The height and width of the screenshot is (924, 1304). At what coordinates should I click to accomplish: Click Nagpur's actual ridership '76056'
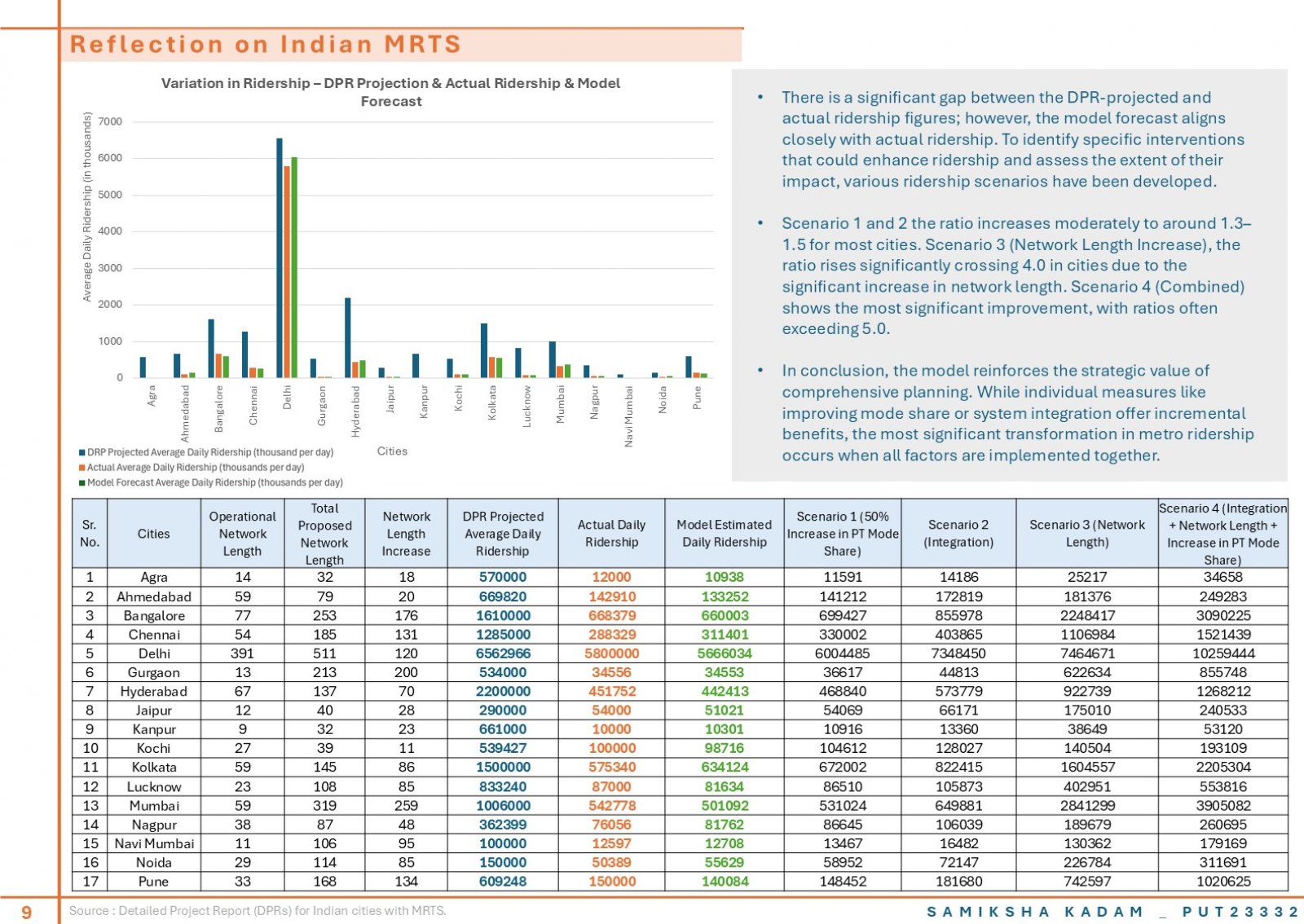click(611, 825)
